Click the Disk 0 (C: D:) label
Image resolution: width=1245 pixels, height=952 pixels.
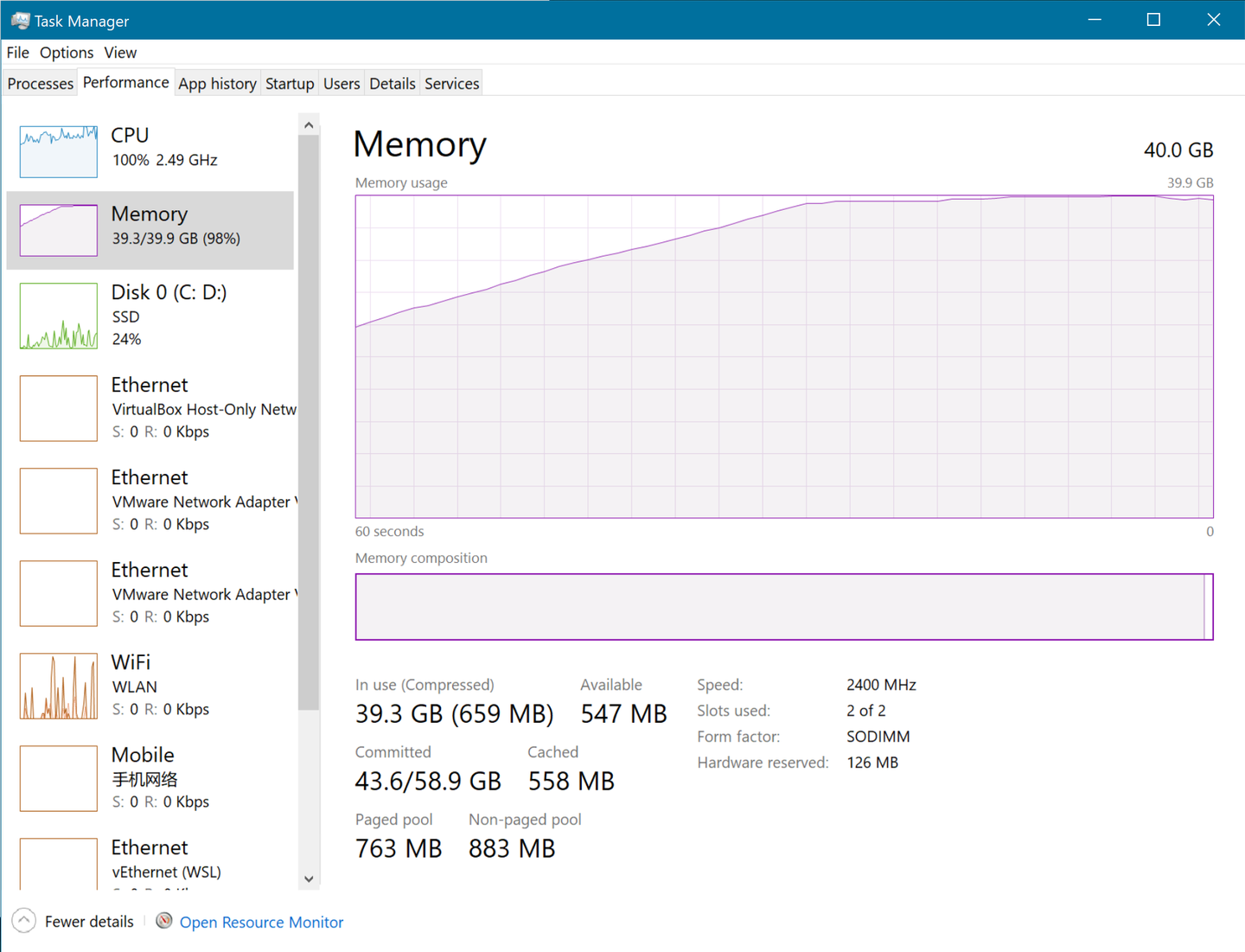tap(169, 292)
